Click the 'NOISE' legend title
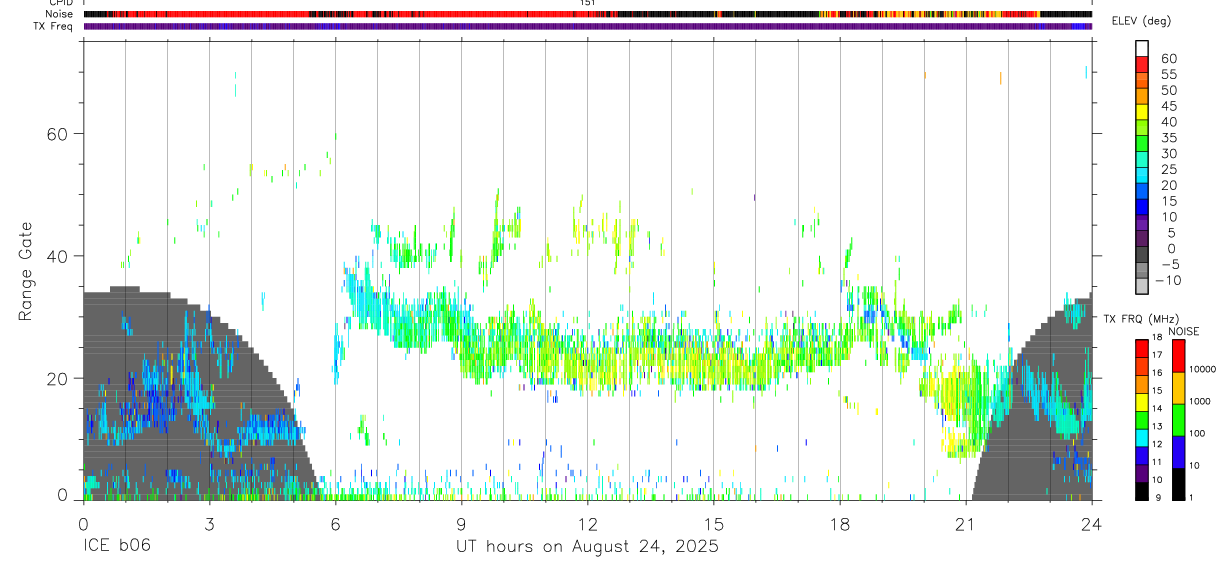The image size is (1228, 567). pyautogui.click(x=1183, y=331)
